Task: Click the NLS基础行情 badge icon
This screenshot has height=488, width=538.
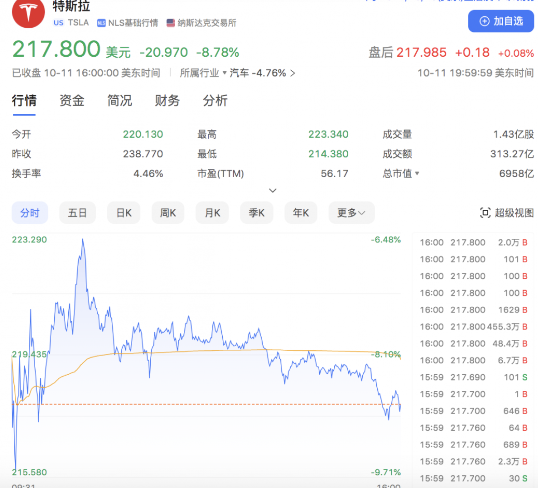Action: 101,23
